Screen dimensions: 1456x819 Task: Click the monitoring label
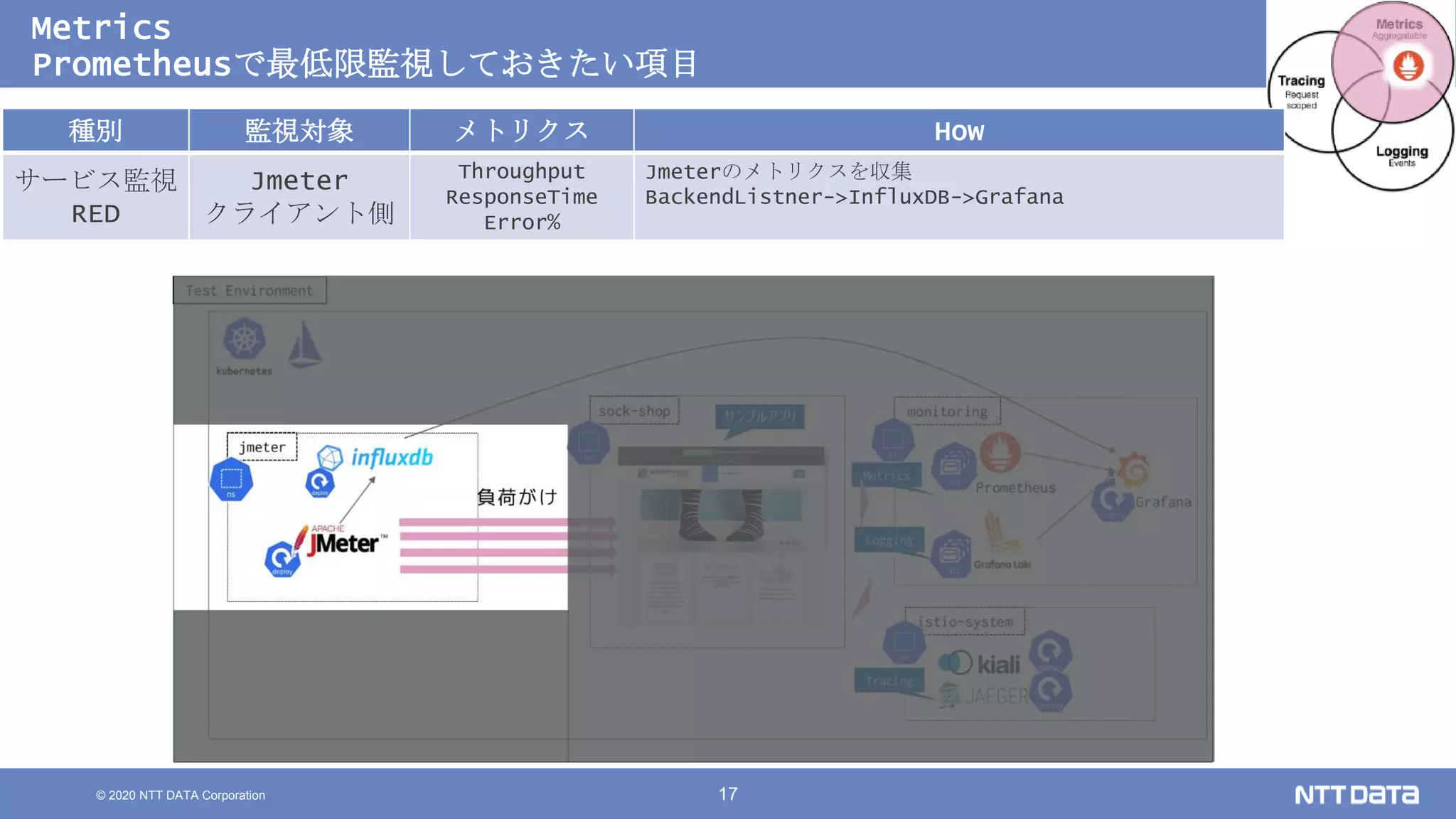[947, 412]
